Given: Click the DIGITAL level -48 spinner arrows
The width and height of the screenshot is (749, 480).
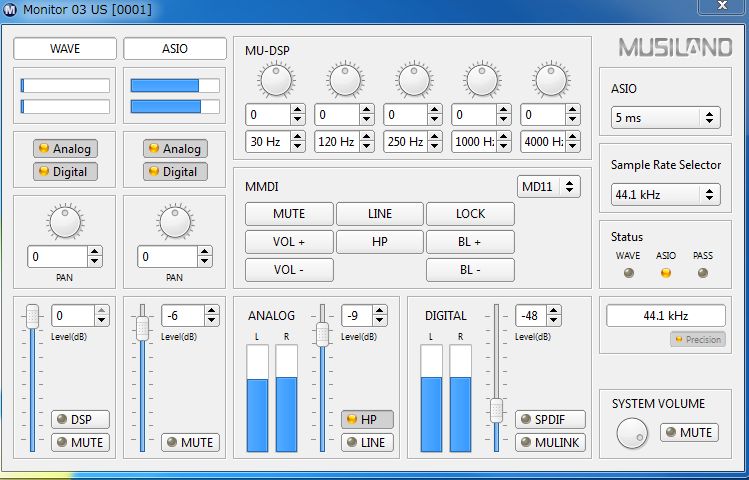Looking at the screenshot, I should click(x=554, y=315).
